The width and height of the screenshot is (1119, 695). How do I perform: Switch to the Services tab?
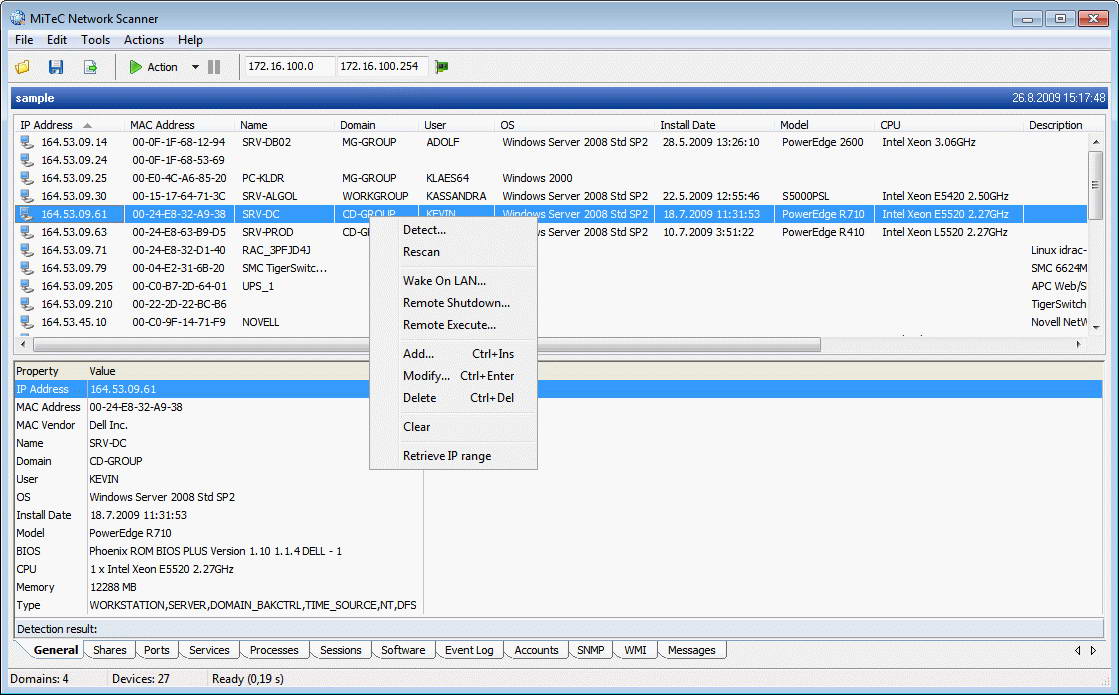tap(209, 650)
